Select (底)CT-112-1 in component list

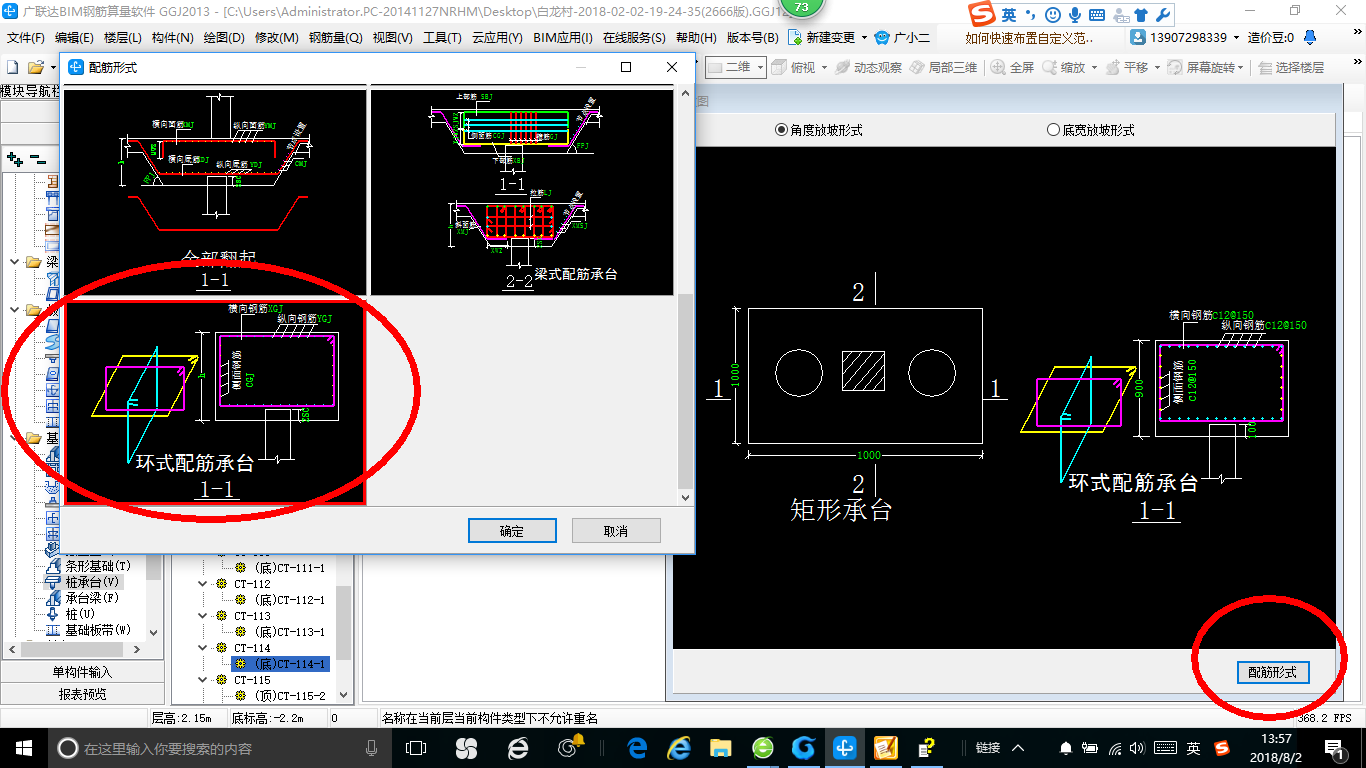pos(289,600)
